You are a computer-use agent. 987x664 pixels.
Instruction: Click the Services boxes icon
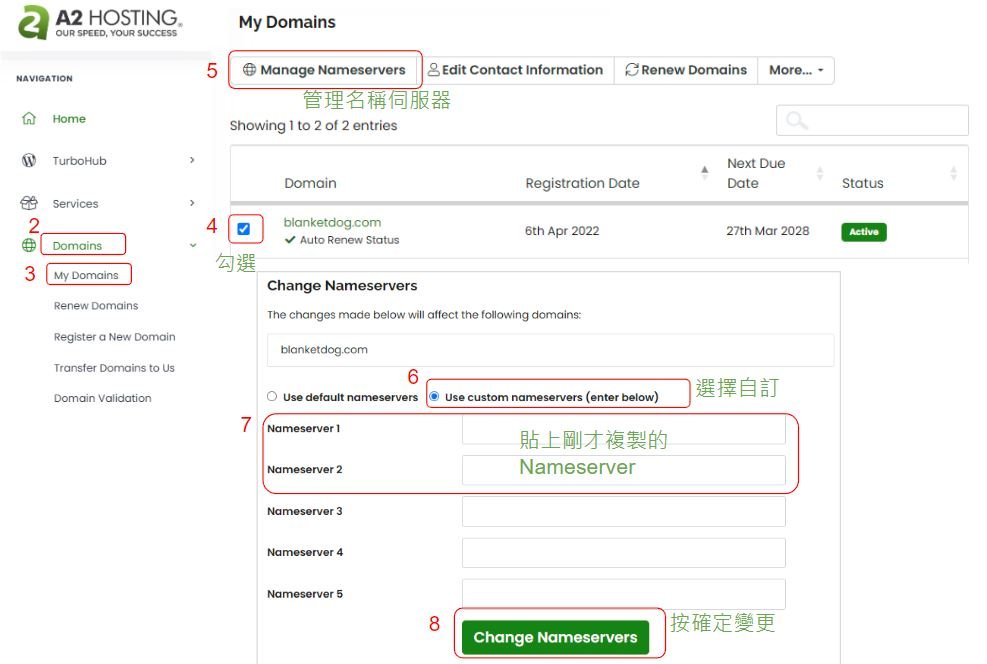(29, 203)
